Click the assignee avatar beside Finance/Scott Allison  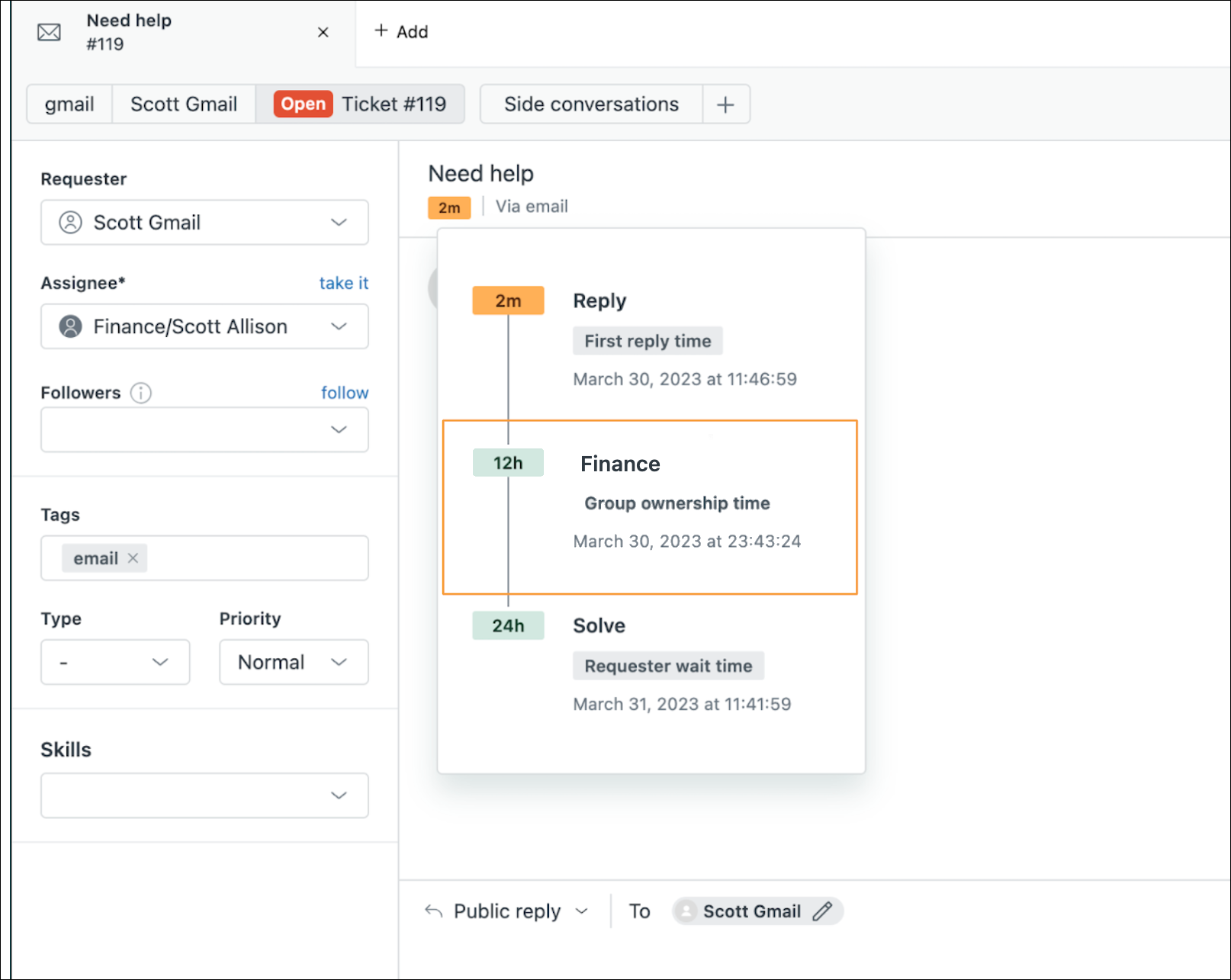[70, 326]
